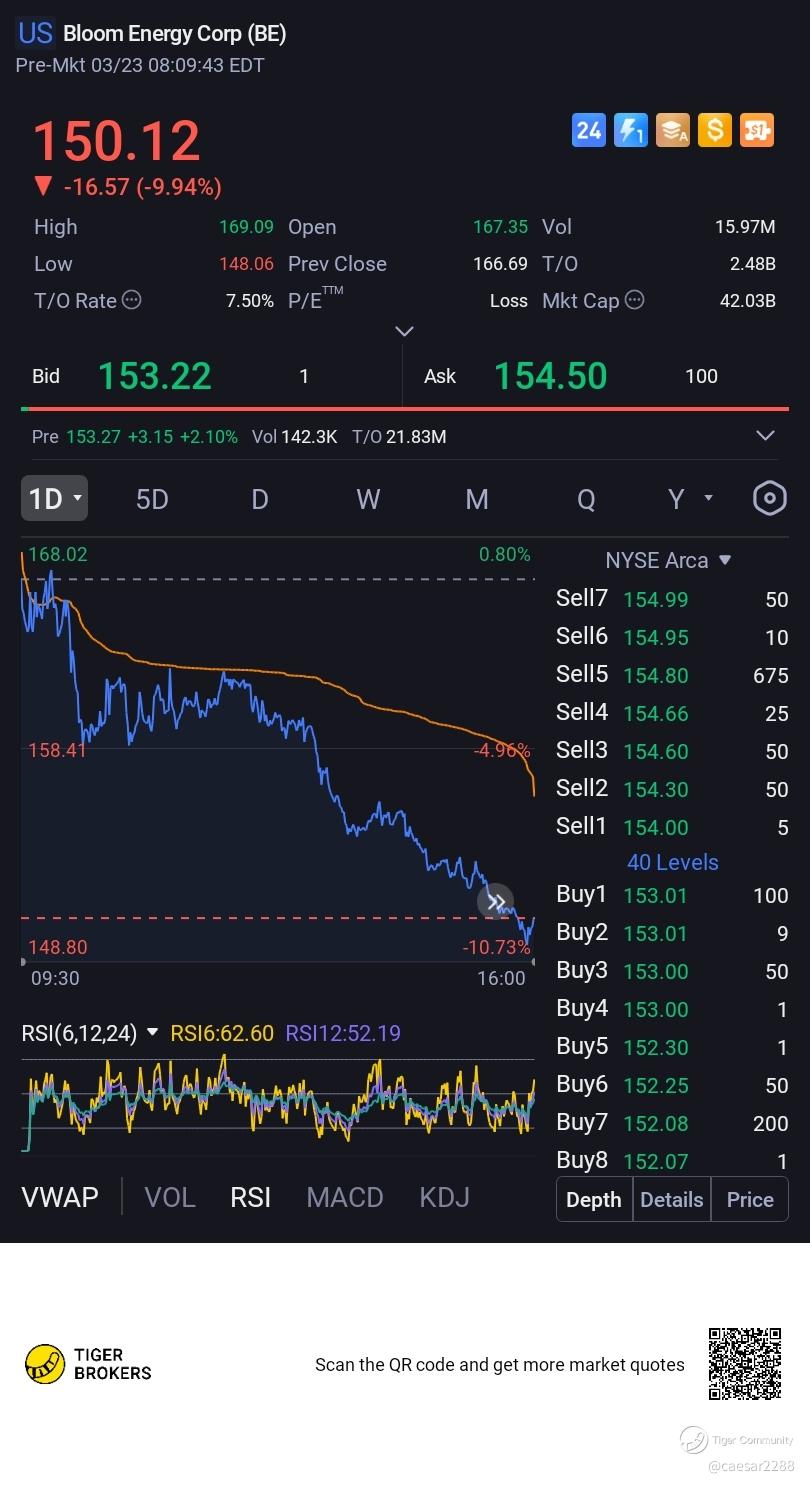Tap the Bid price 153.22

point(155,376)
